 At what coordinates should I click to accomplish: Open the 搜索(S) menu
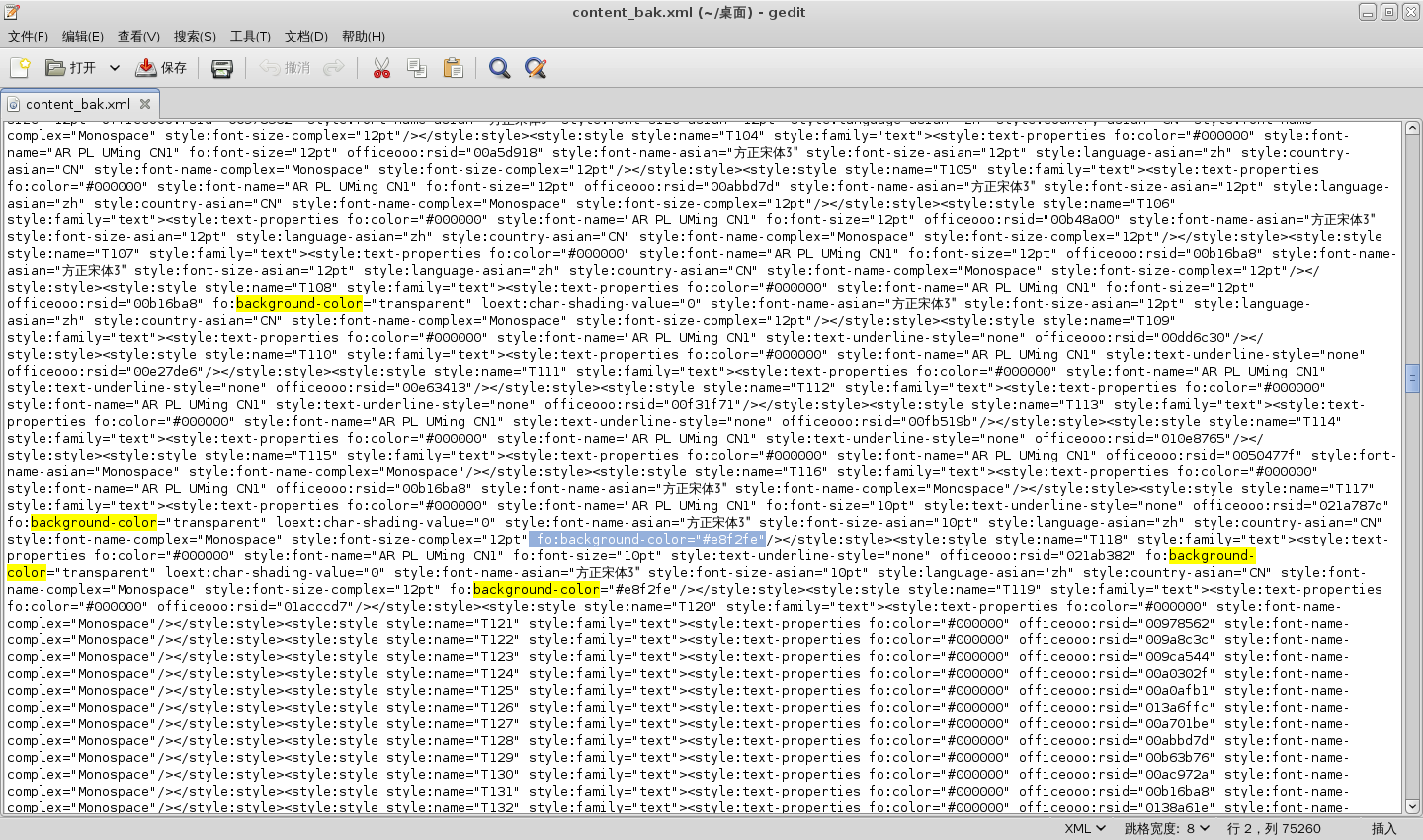[195, 37]
